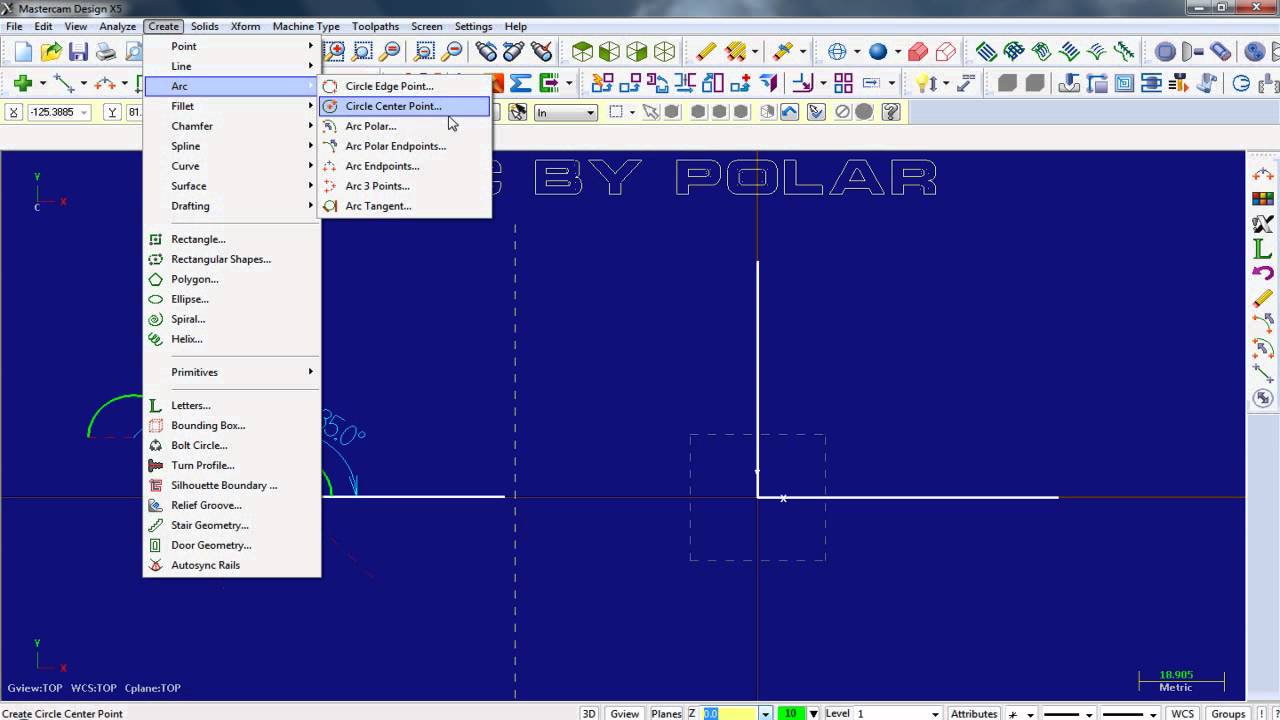The image size is (1280, 720).
Task: Open the Xform menu
Action: click(x=246, y=26)
